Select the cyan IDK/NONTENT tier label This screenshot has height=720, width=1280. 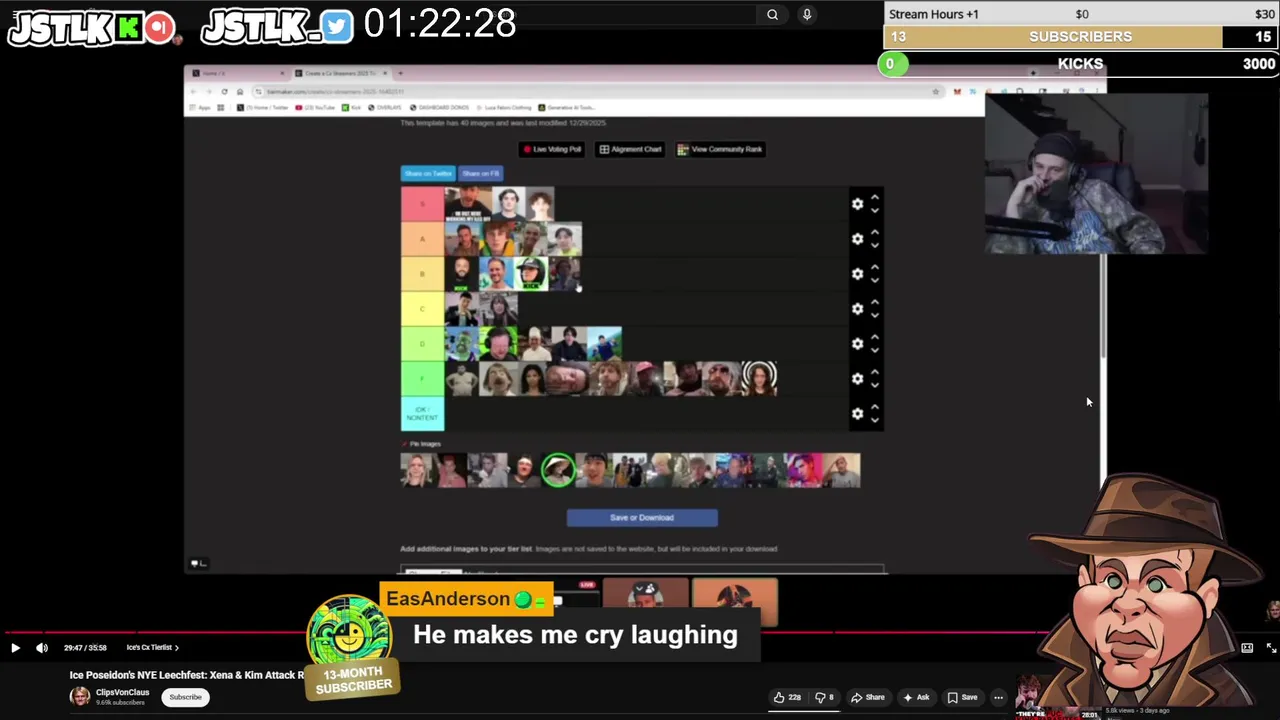(422, 414)
